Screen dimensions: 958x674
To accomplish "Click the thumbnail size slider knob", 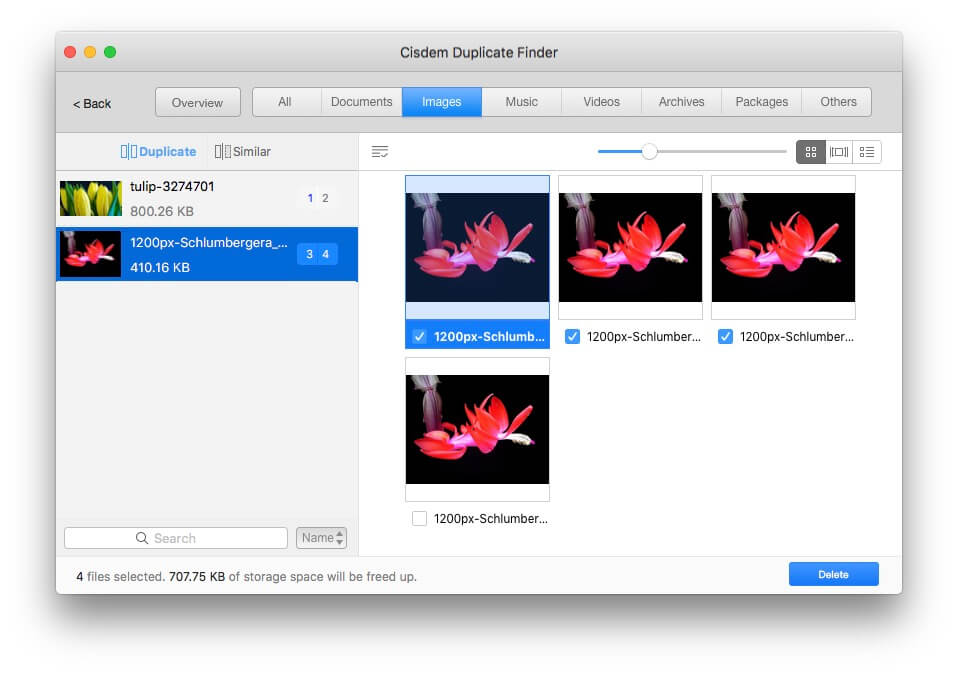I will (649, 152).
